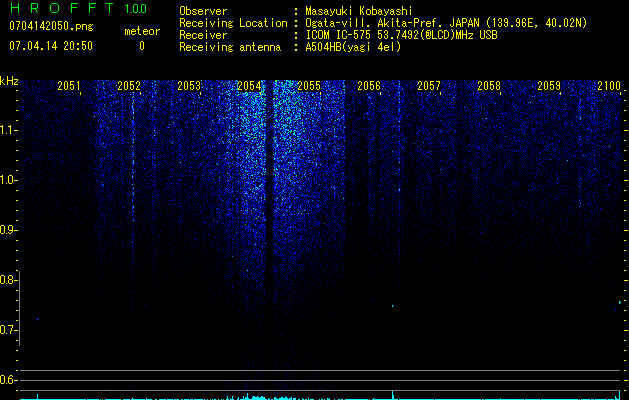The height and width of the screenshot is (400, 629).
Task: Click the HROFFT 1.0.0 title text
Action: [79, 8]
